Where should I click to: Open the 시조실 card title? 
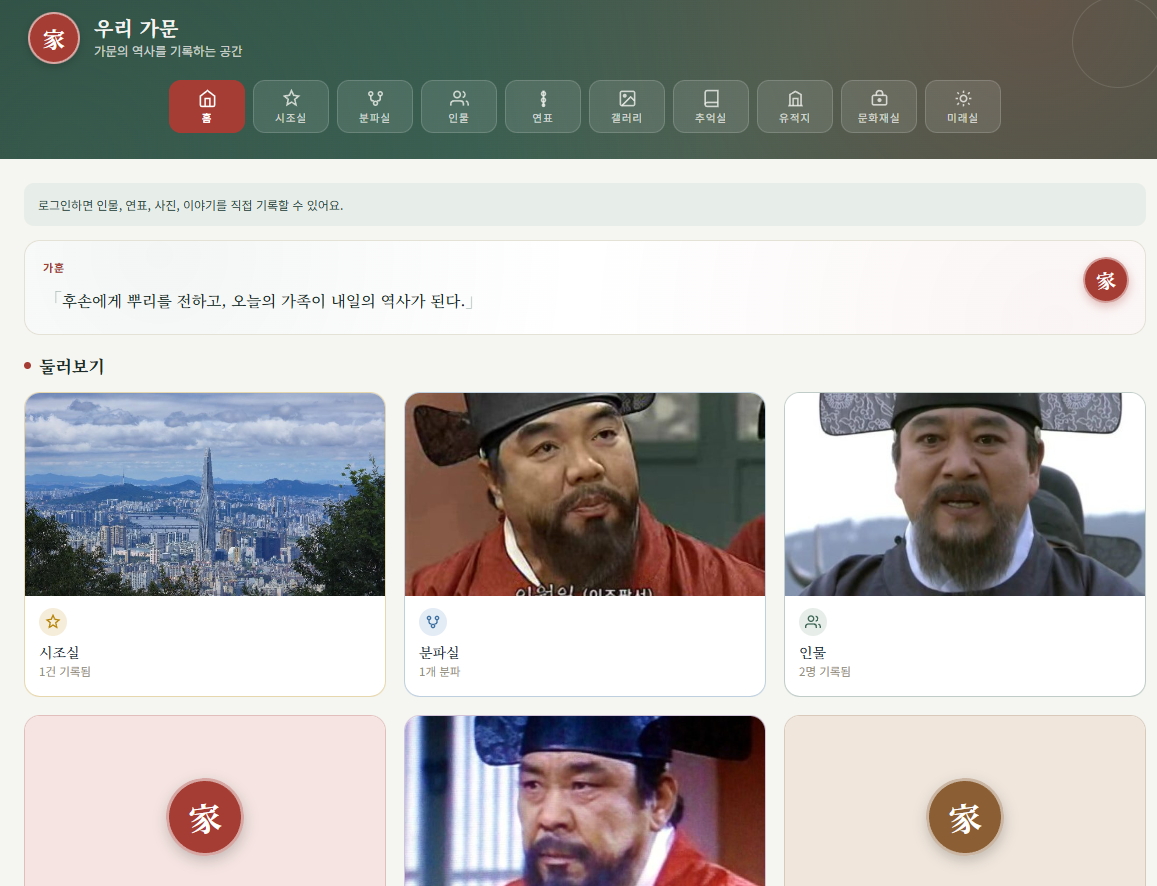click(59, 652)
